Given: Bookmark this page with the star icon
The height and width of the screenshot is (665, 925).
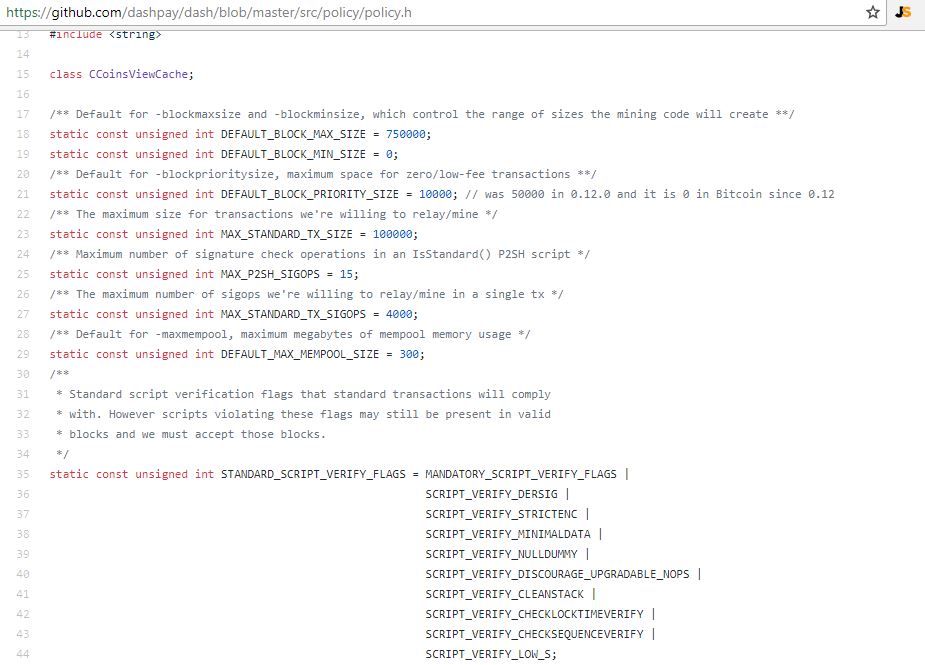Looking at the screenshot, I should click(872, 12).
